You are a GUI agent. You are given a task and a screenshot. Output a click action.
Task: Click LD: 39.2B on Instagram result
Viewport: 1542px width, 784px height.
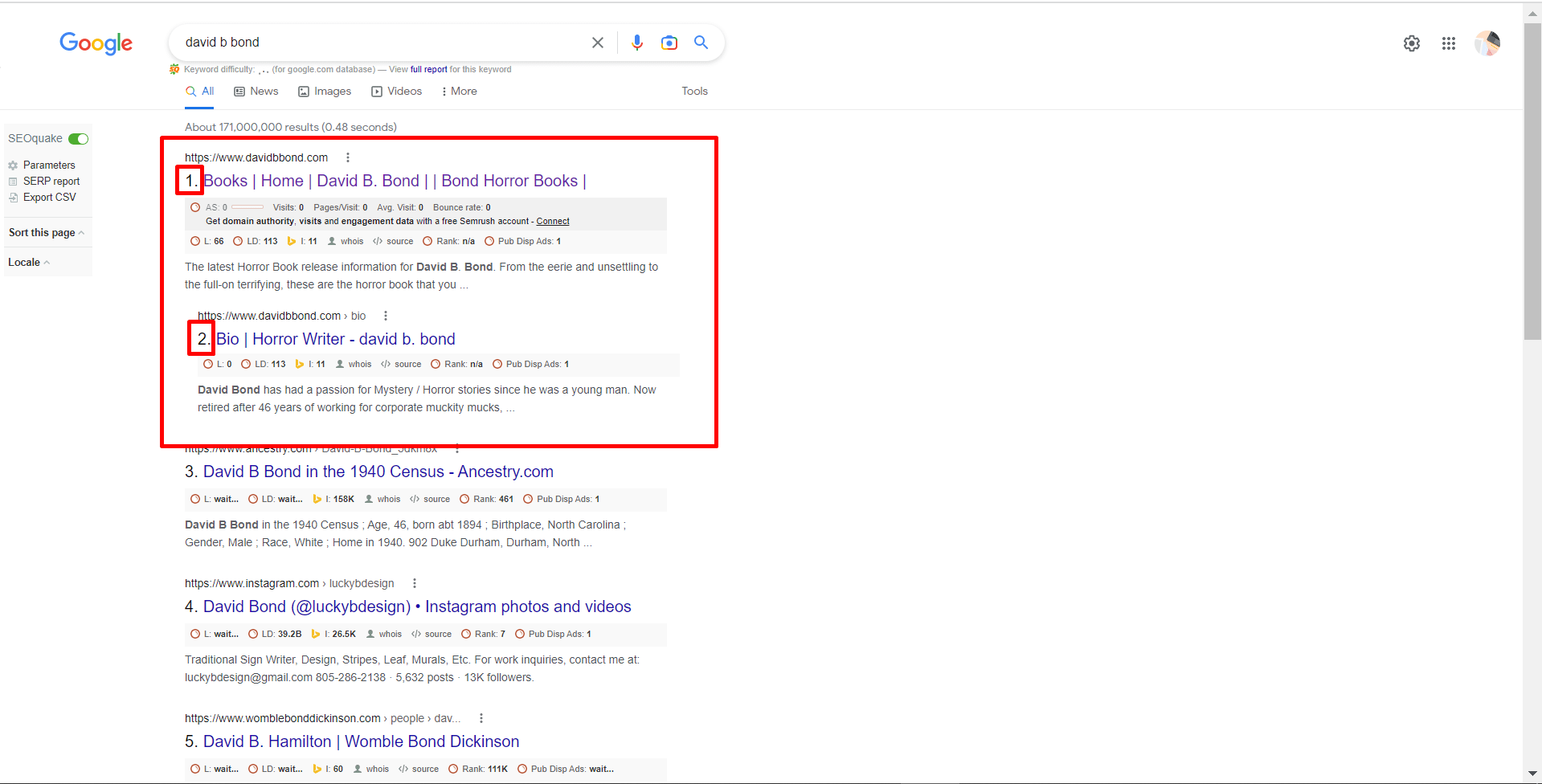click(275, 634)
